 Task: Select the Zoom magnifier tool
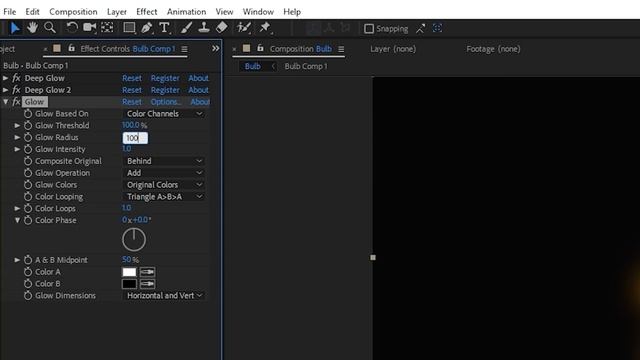pyautogui.click(x=50, y=28)
